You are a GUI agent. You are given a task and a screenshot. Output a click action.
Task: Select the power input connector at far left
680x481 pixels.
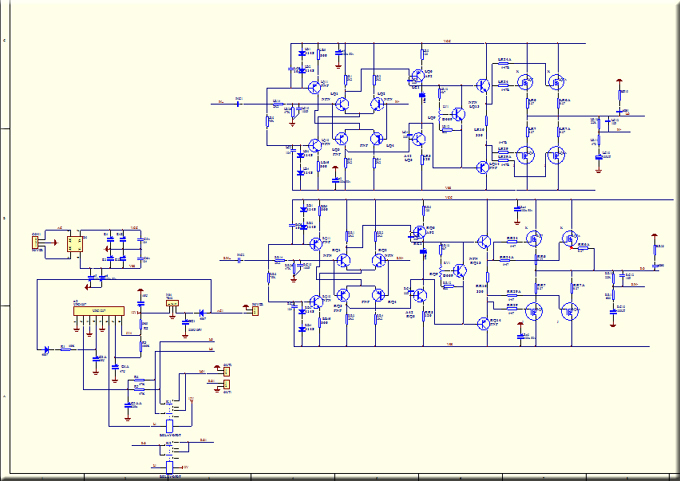(36, 241)
